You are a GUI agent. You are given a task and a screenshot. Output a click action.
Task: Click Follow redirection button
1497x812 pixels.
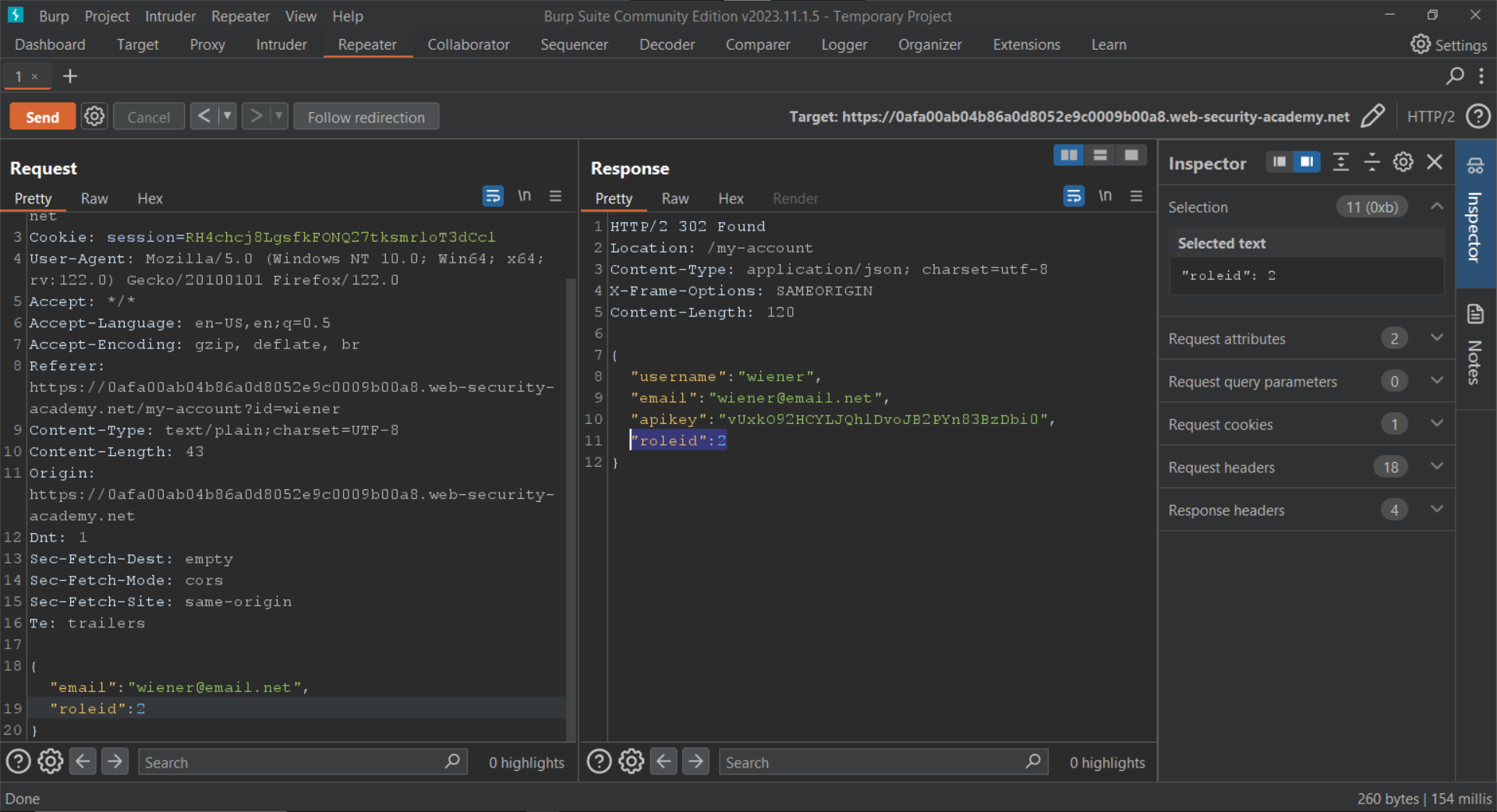click(x=366, y=117)
